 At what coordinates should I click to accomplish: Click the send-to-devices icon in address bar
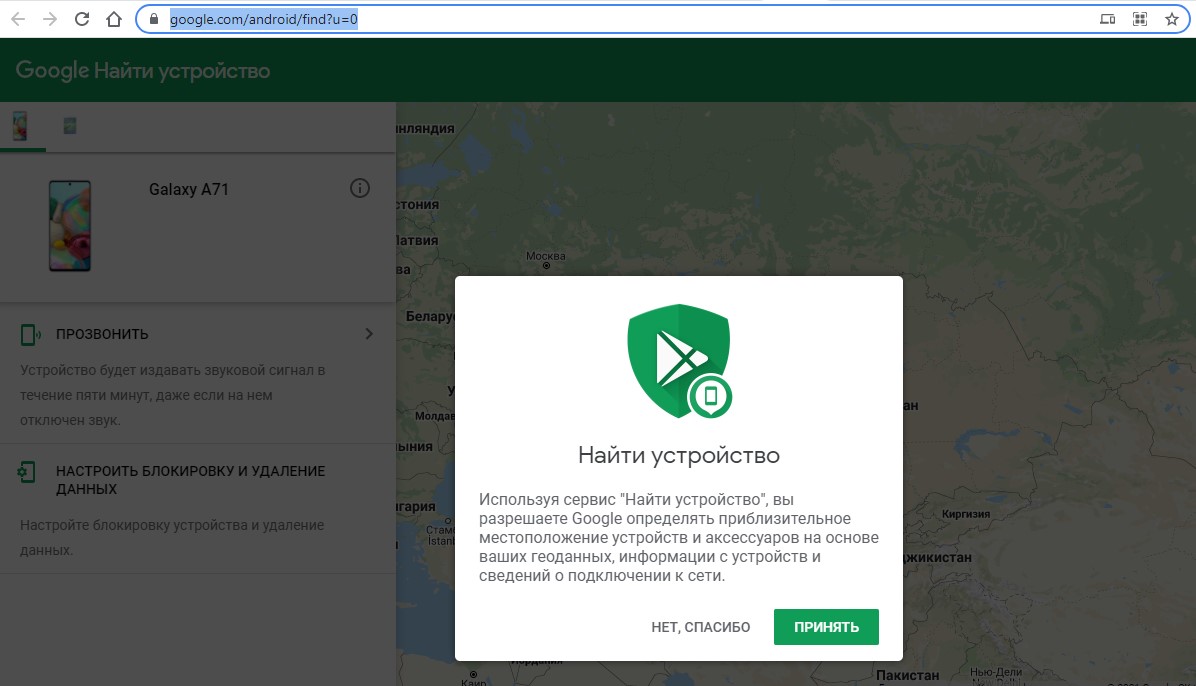(x=1106, y=18)
